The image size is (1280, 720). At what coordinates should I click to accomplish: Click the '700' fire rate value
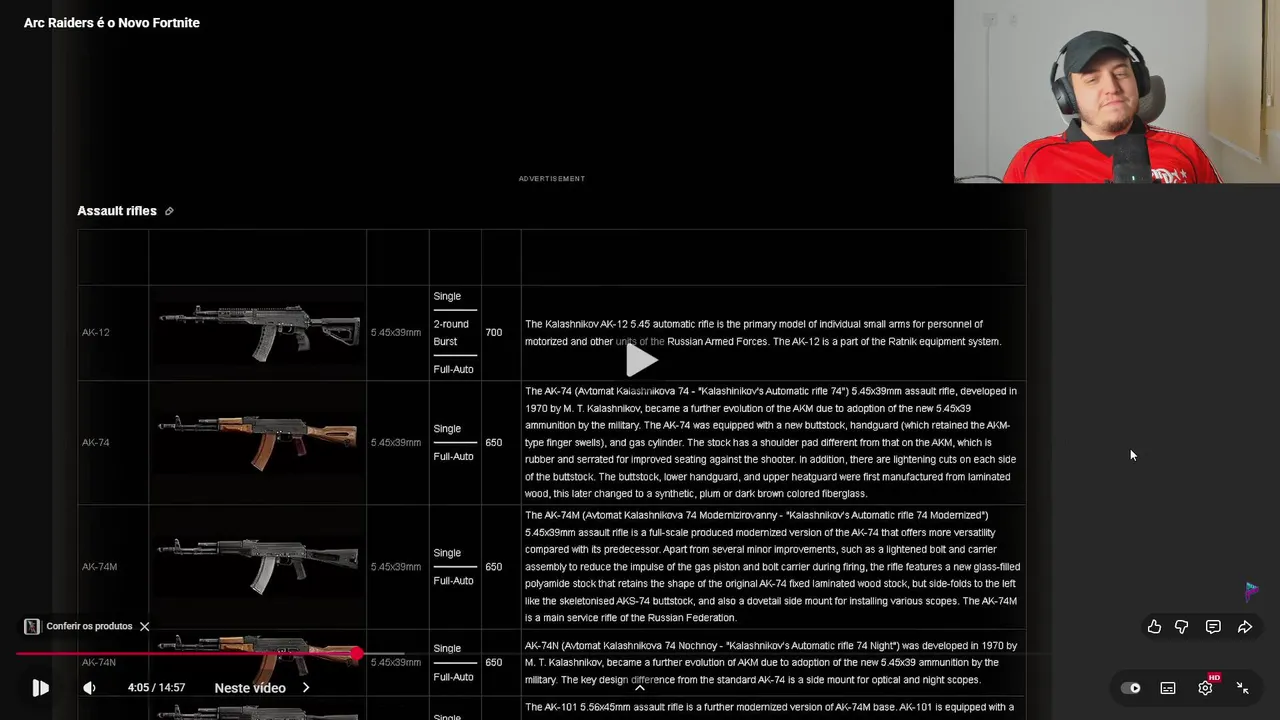click(x=494, y=332)
